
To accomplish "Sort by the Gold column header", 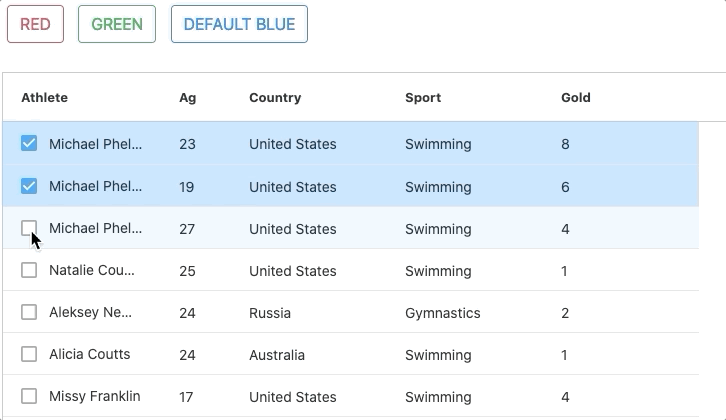I will pos(576,98).
